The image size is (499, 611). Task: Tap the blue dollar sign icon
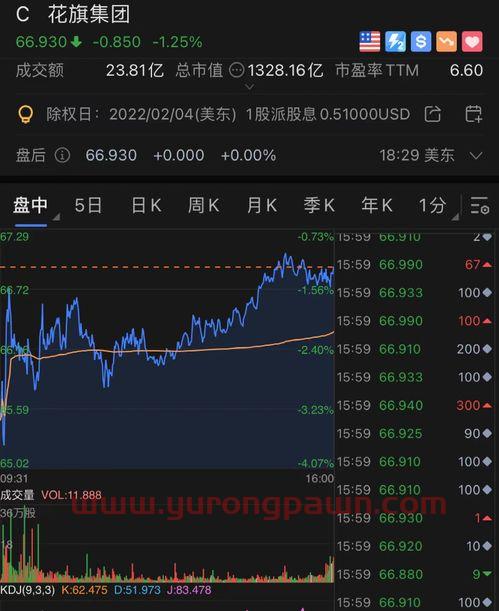coord(421,42)
